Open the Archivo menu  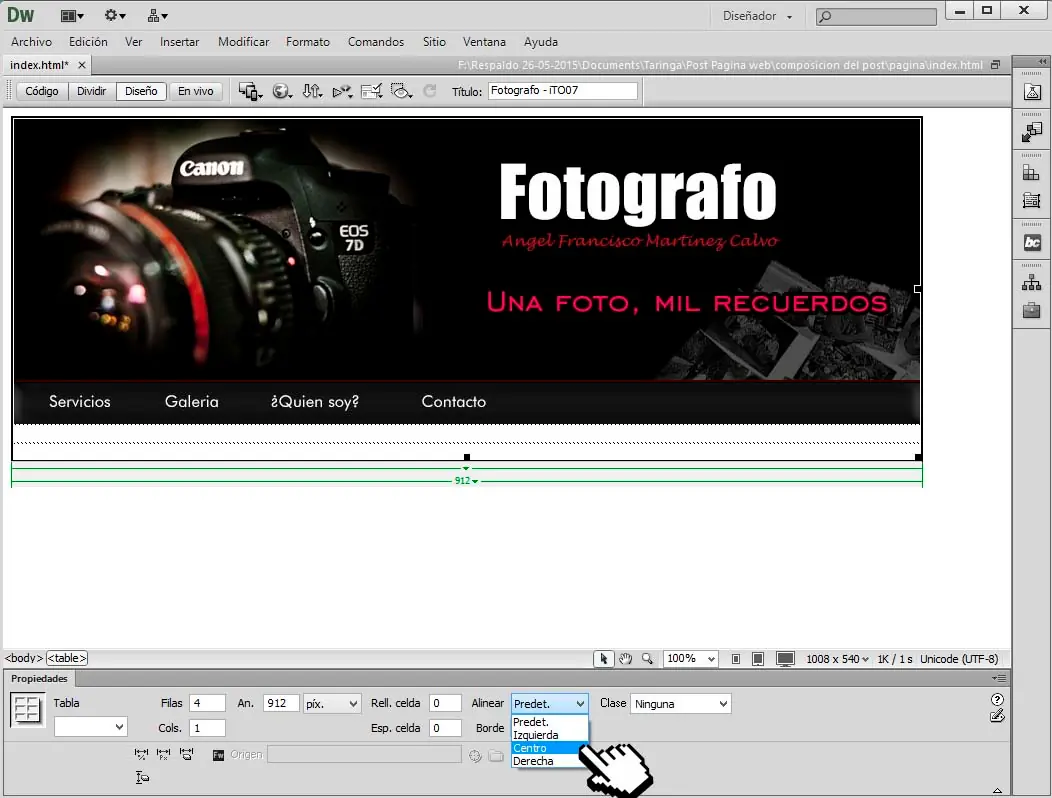click(x=32, y=42)
